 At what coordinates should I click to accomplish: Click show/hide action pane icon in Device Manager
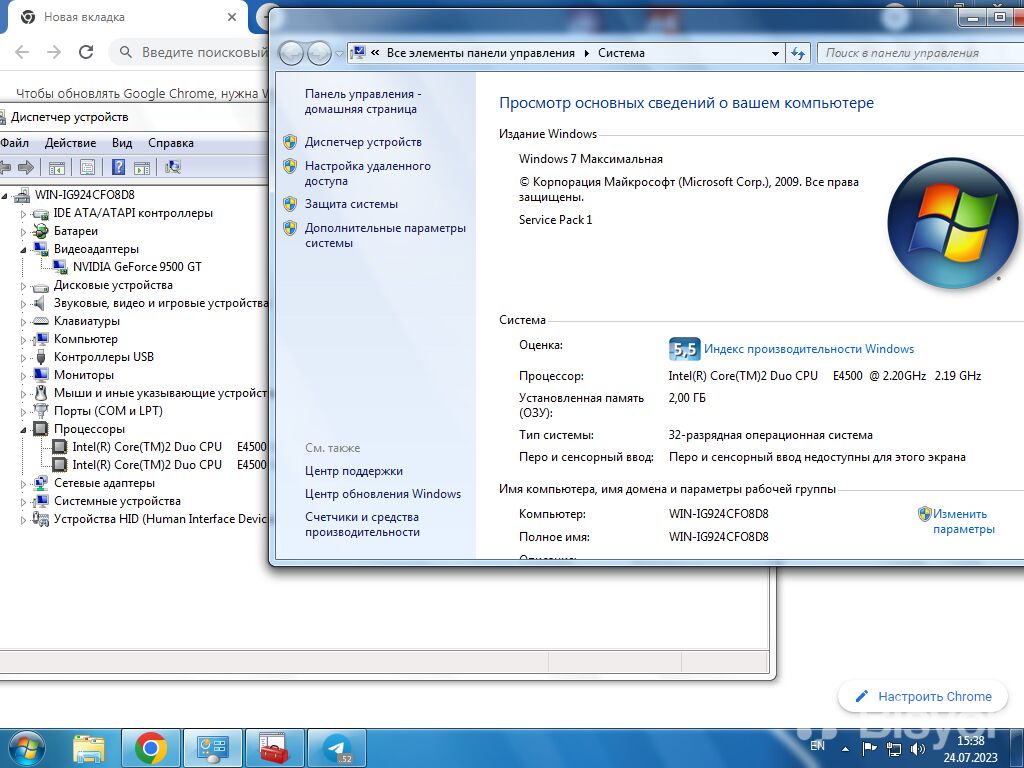pos(142,168)
